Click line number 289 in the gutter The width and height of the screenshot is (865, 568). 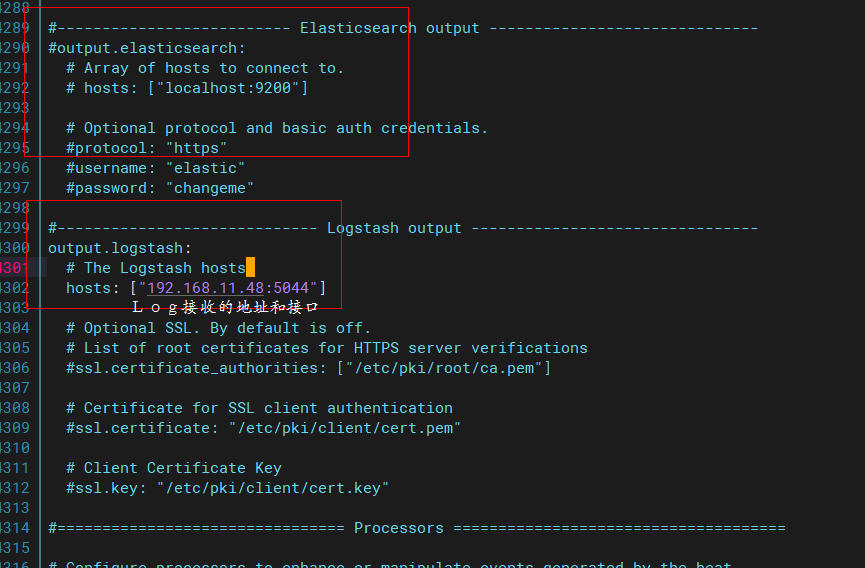[13, 28]
